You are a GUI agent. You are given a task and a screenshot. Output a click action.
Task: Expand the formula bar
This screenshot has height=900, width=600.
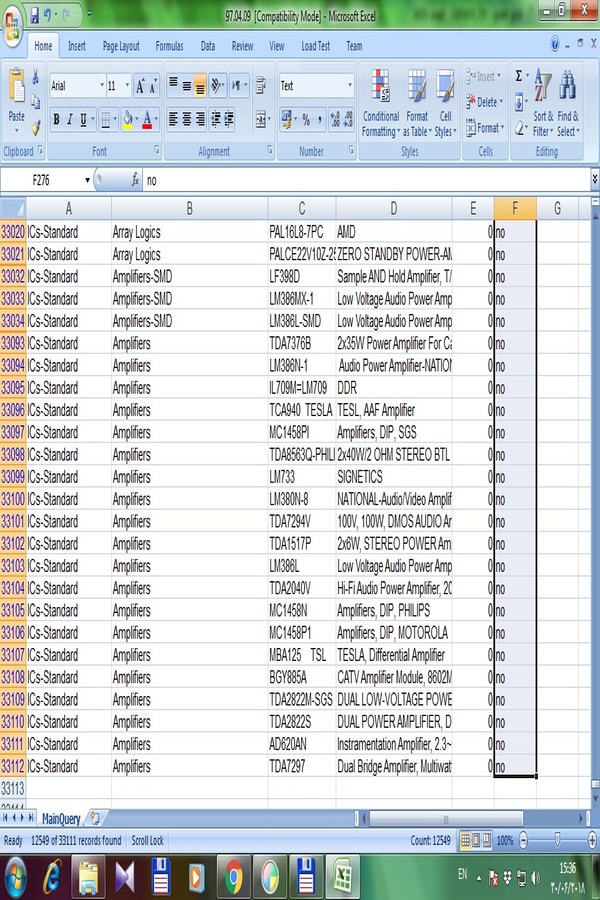pos(594,179)
